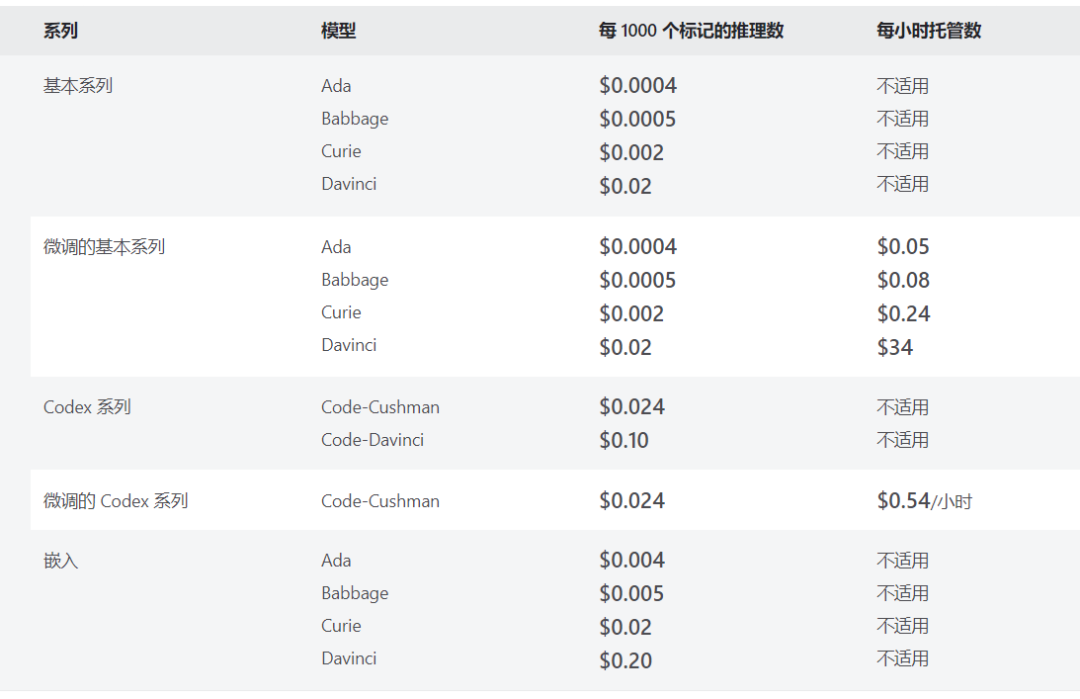Image resolution: width=1080 pixels, height=699 pixels.
Task: Click the 每小时托管数 column header
Action: 928,31
